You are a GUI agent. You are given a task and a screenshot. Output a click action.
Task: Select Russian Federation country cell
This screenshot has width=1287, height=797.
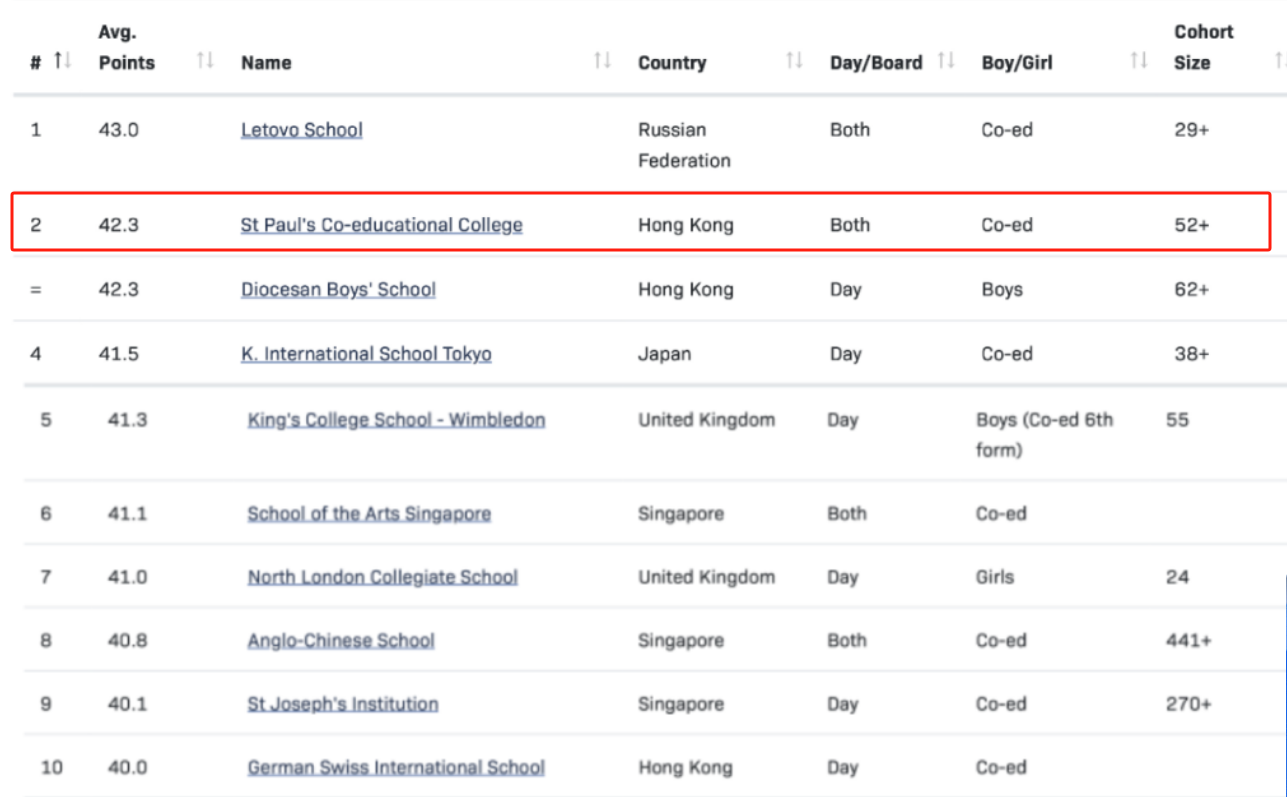coord(684,145)
